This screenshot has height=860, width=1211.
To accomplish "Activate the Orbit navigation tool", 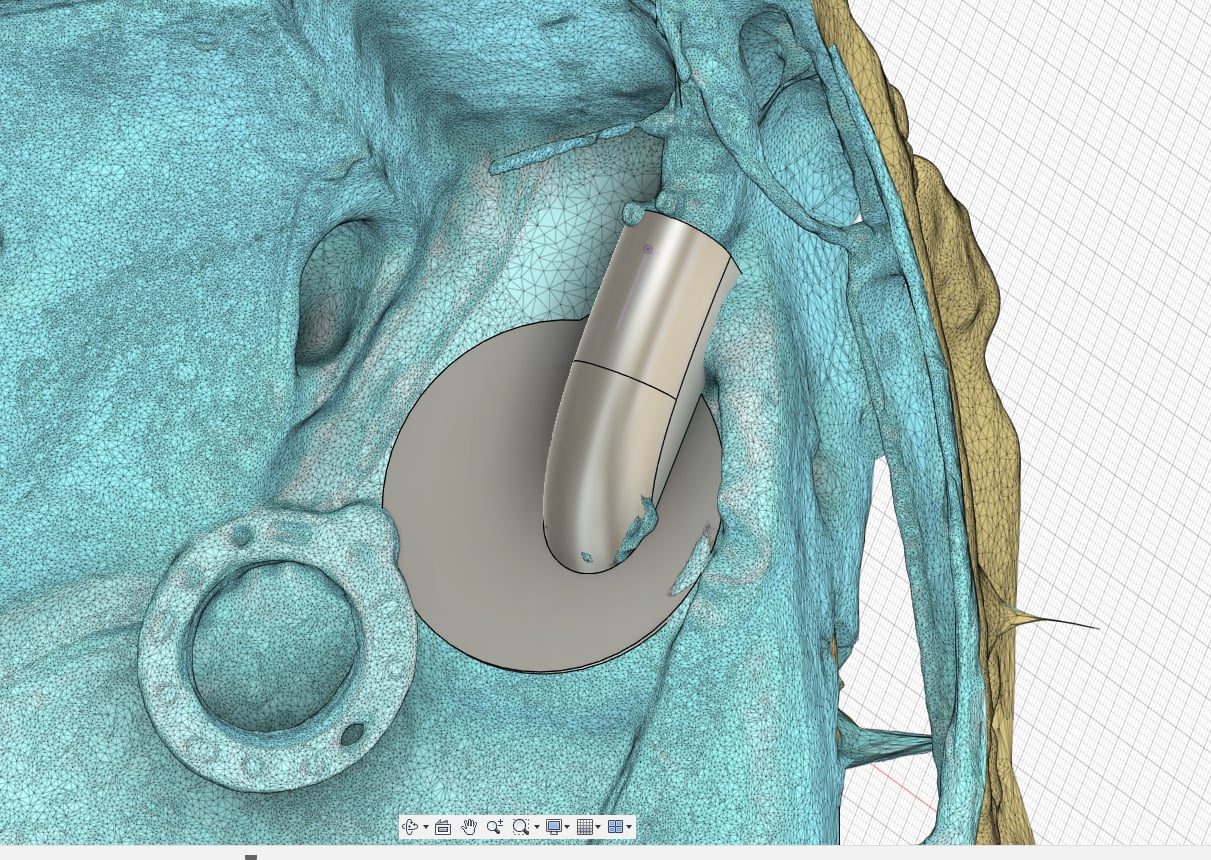I will tap(411, 827).
